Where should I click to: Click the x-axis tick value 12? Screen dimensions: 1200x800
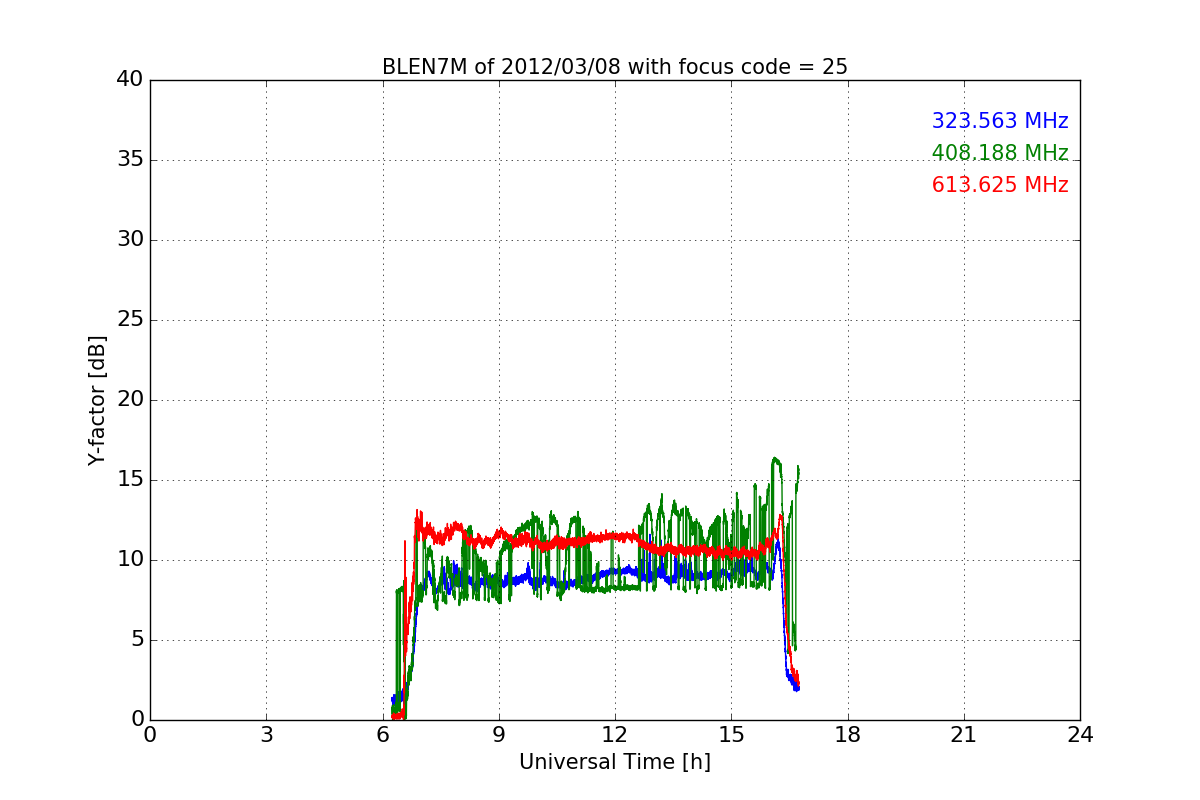click(615, 735)
